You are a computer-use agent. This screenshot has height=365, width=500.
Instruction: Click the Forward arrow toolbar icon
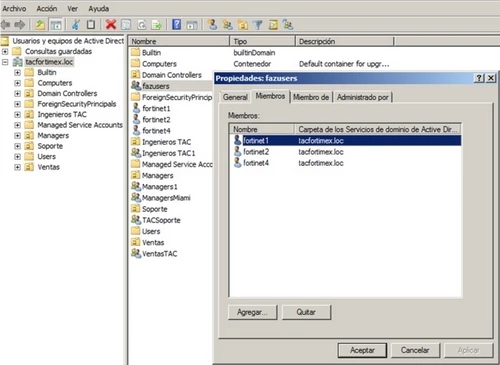[20, 24]
